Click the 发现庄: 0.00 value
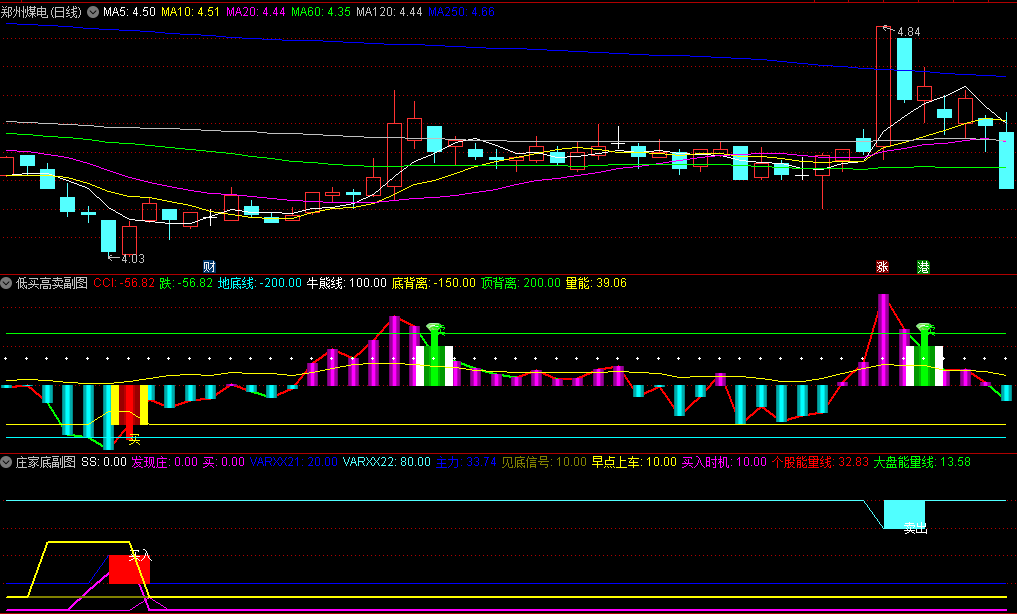This screenshot has width=1017, height=614. pos(164,462)
